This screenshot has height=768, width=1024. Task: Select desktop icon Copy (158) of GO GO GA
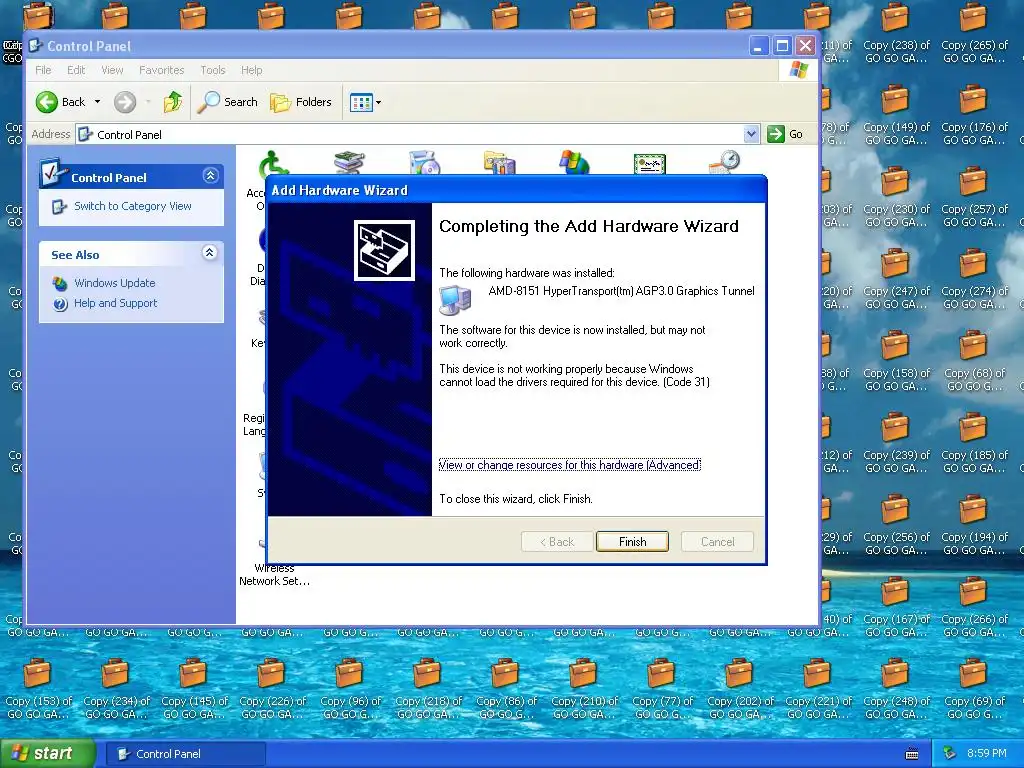pyautogui.click(x=895, y=361)
